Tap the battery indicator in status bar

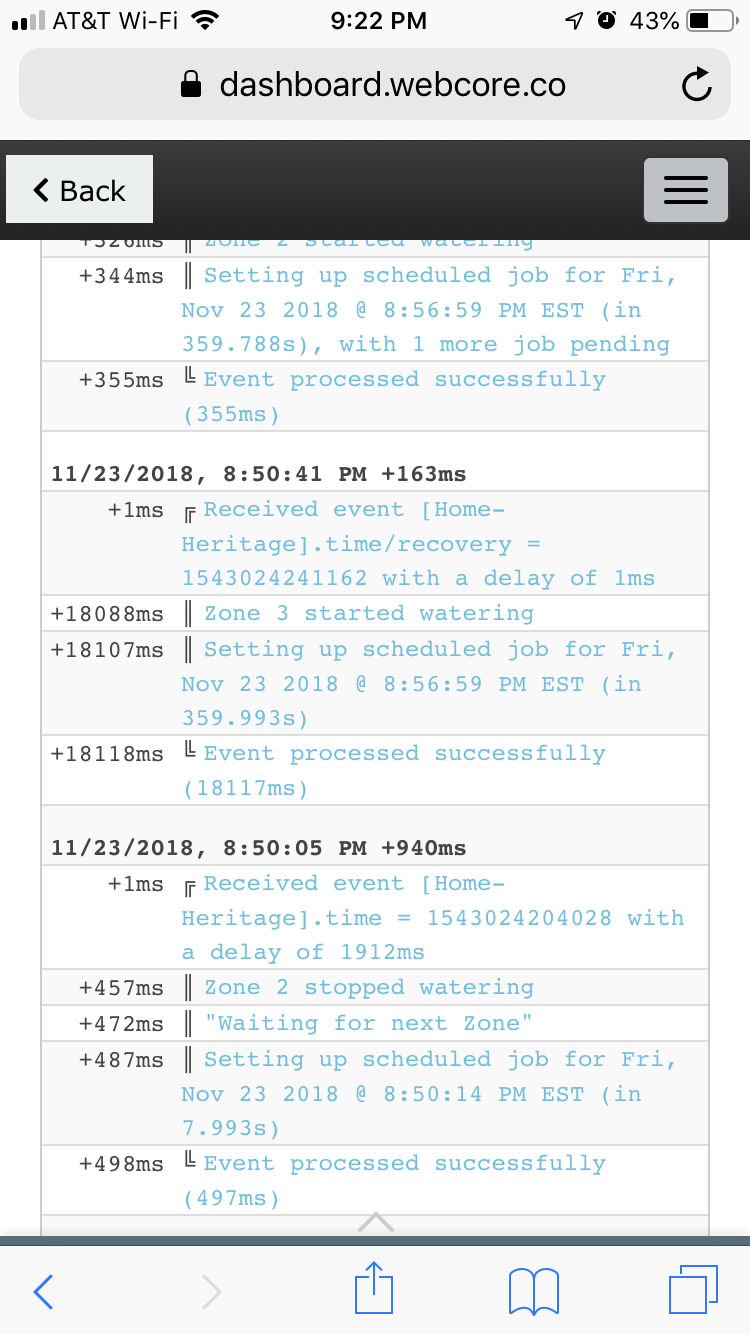tap(710, 20)
